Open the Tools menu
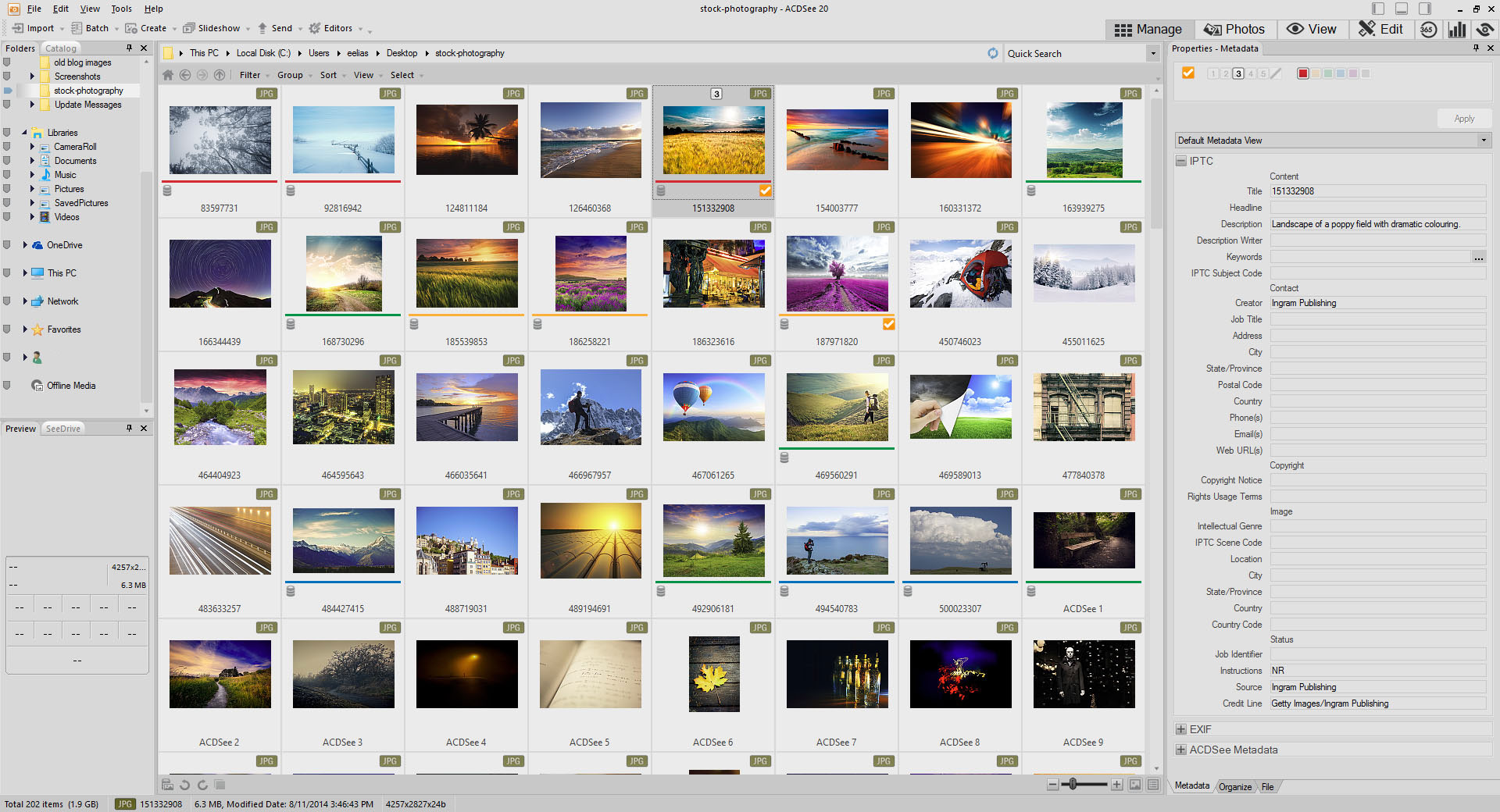Viewport: 1500px width, 812px height. pos(121,9)
